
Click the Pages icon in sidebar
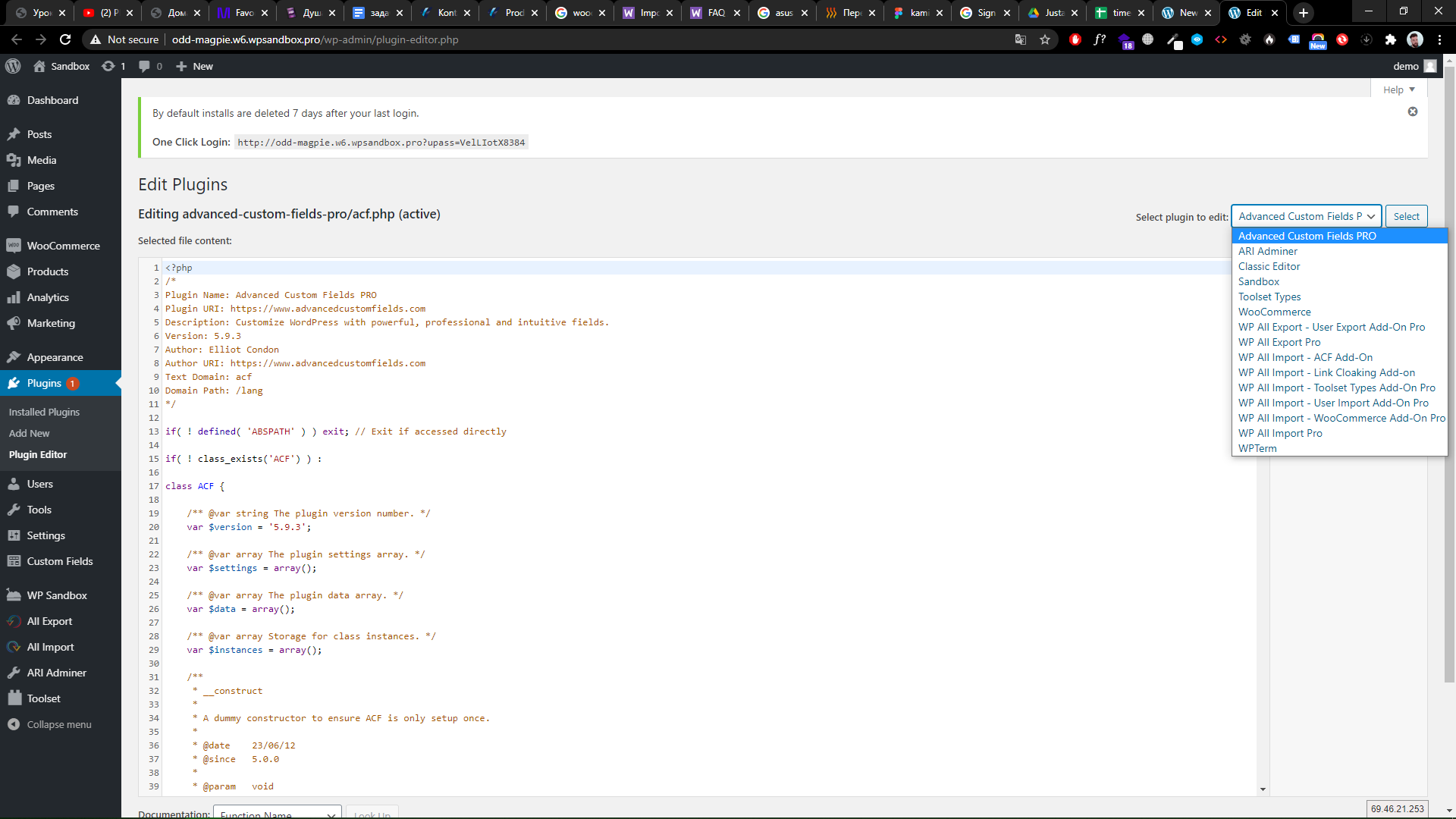point(14,186)
